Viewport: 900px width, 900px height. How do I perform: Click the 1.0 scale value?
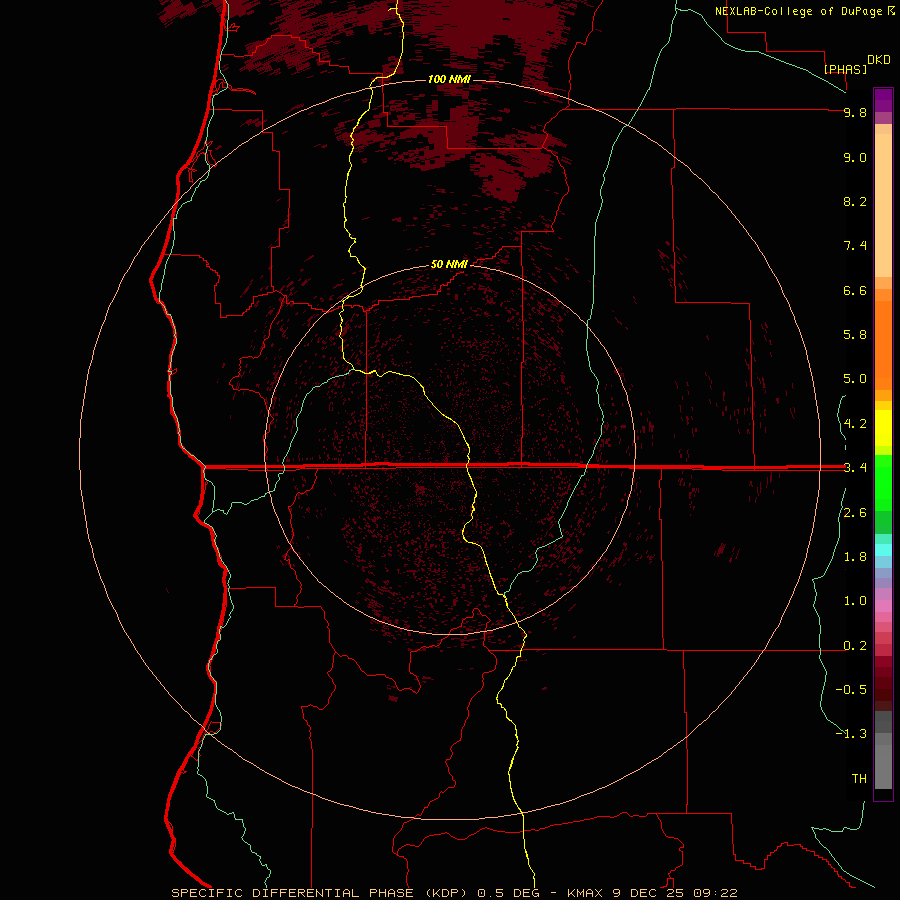click(855, 601)
